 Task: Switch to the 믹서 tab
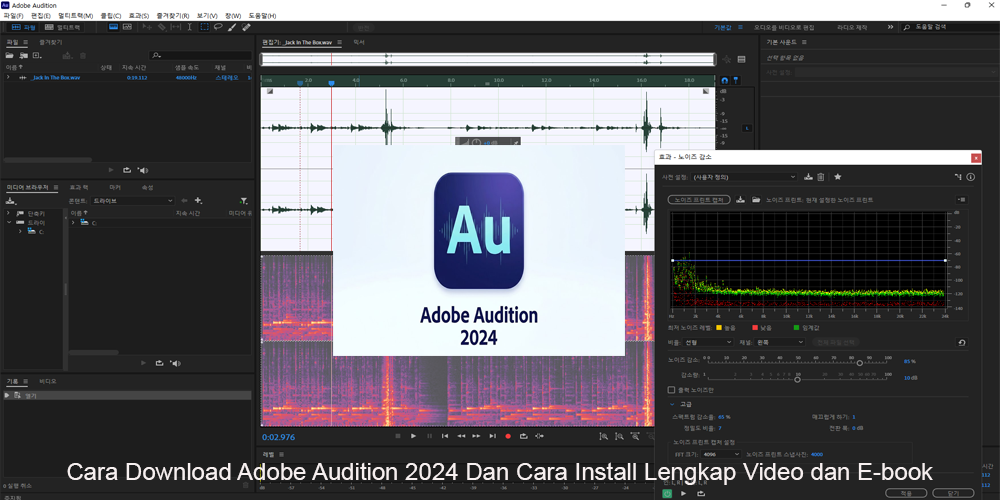point(358,42)
